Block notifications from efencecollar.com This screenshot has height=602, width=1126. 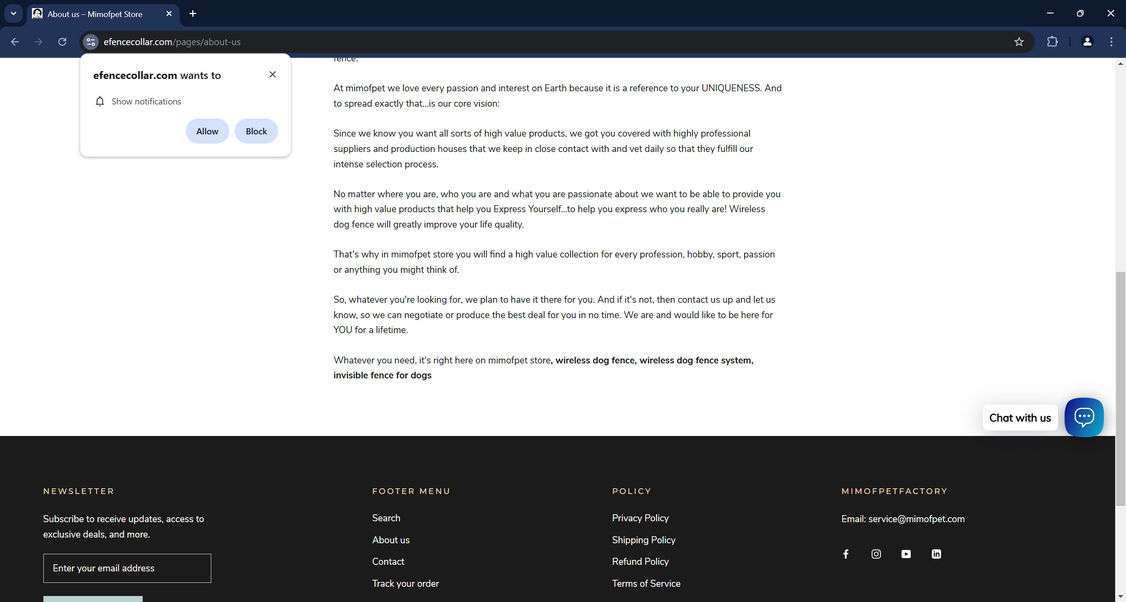click(256, 131)
